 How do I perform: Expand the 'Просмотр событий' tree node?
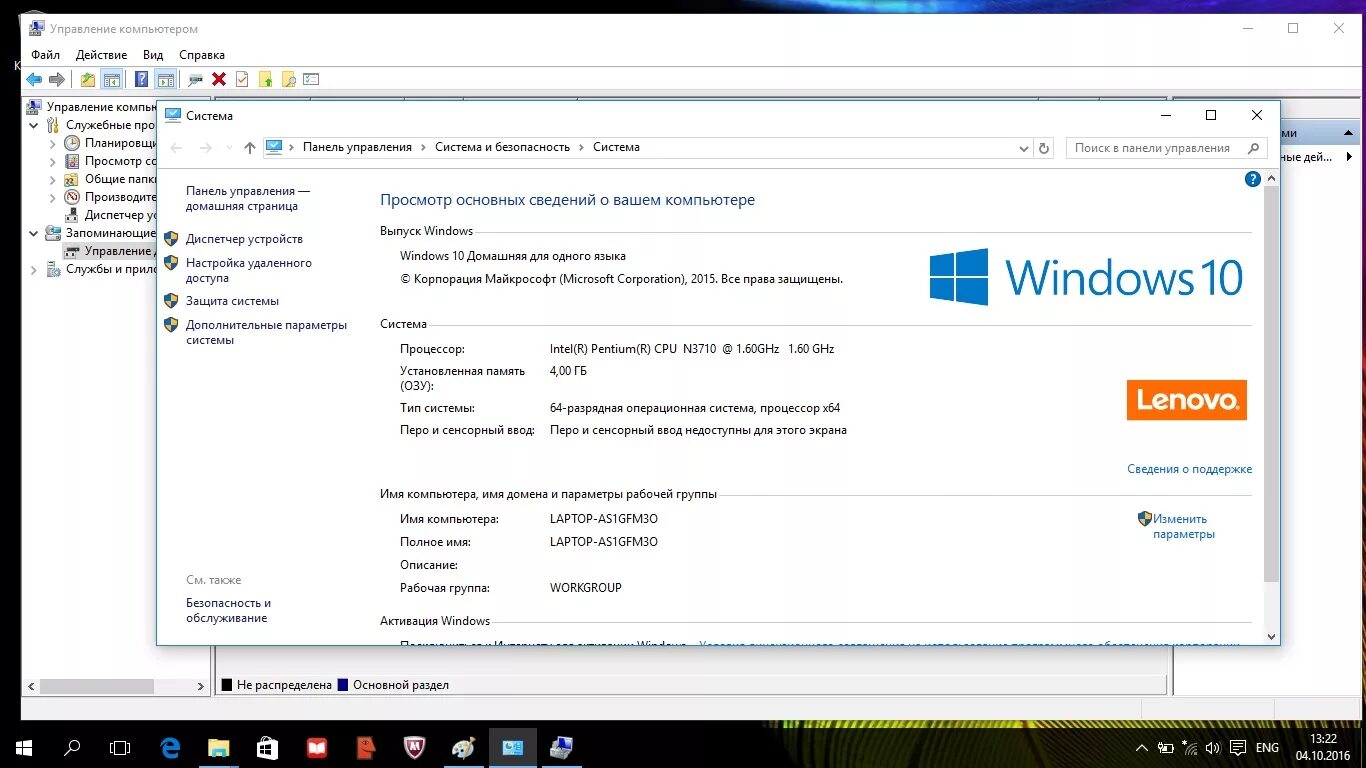[53, 161]
